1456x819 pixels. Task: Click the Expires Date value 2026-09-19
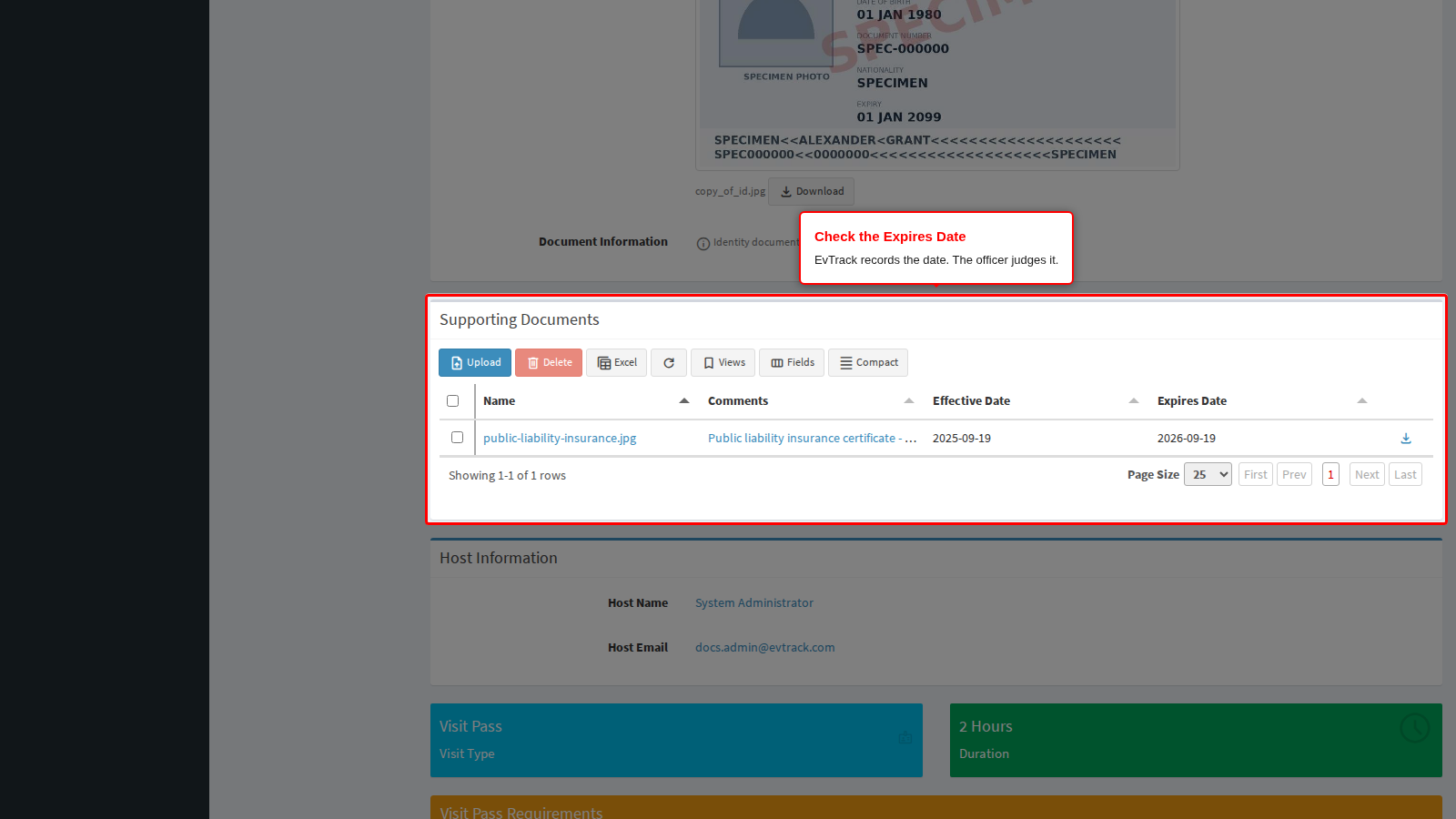click(1187, 438)
